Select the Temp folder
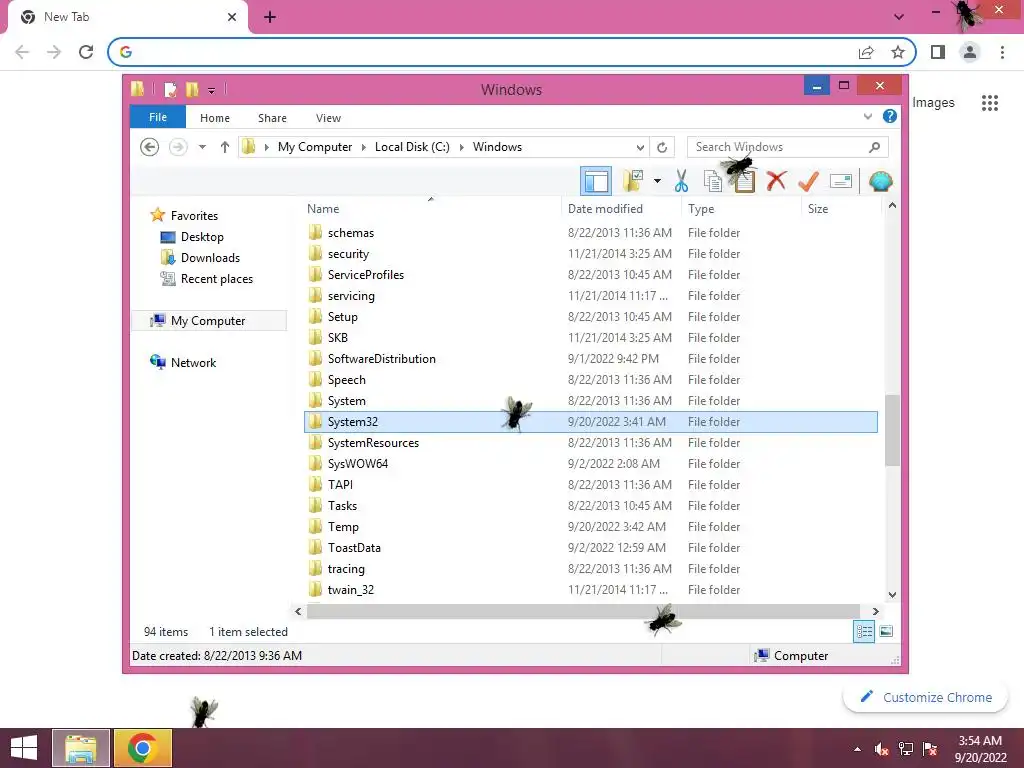The image size is (1024, 768). pos(343,527)
